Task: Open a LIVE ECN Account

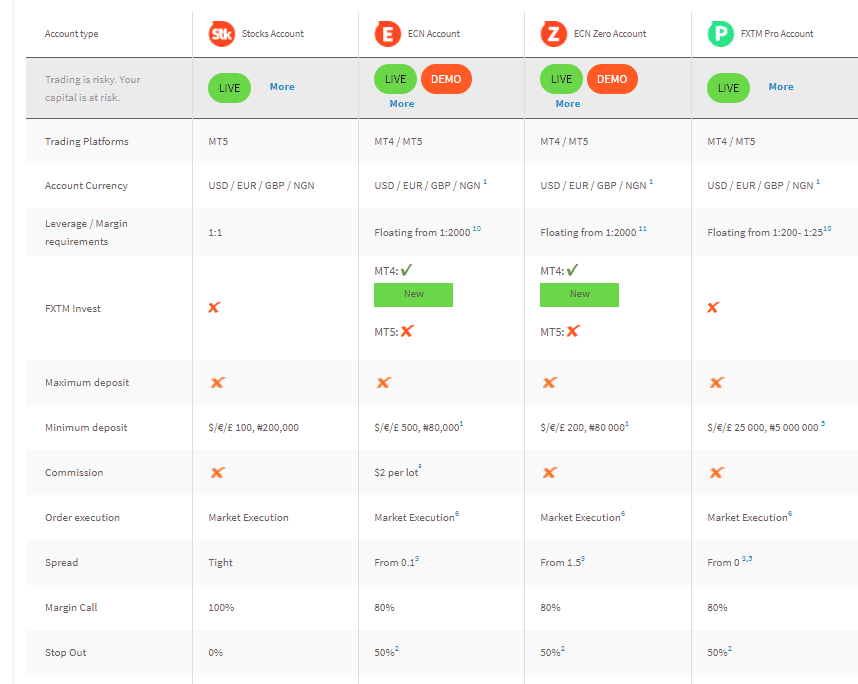Action: [x=395, y=79]
